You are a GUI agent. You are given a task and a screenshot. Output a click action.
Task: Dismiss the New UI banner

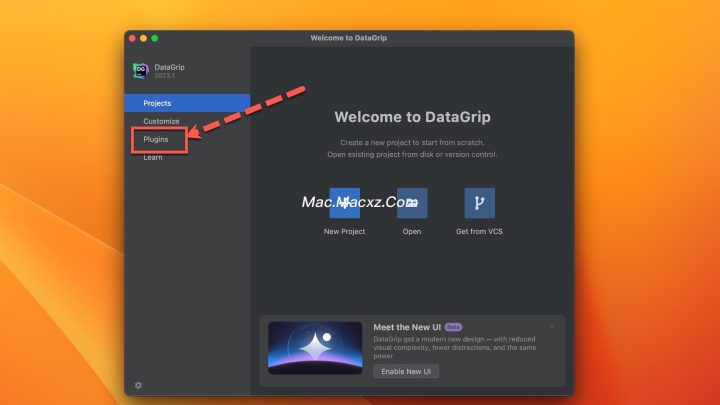pos(551,327)
